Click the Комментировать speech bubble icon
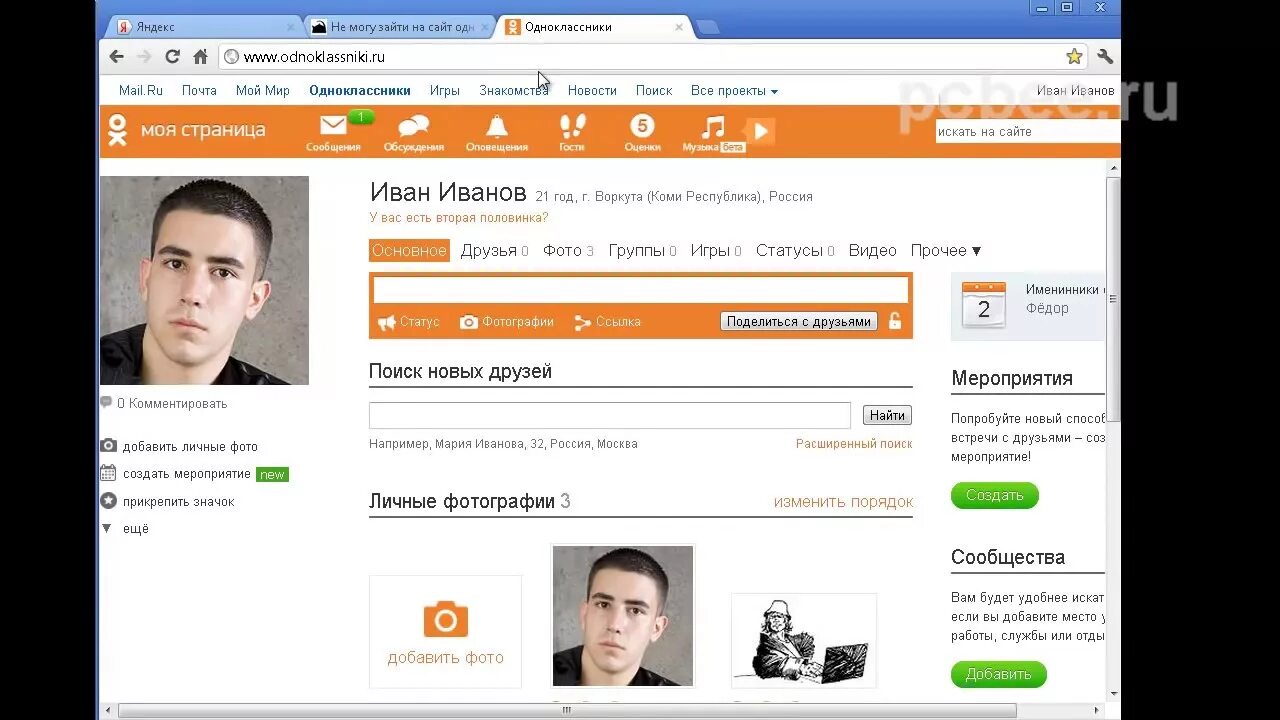Image resolution: width=1280 pixels, height=720 pixels. 106,403
